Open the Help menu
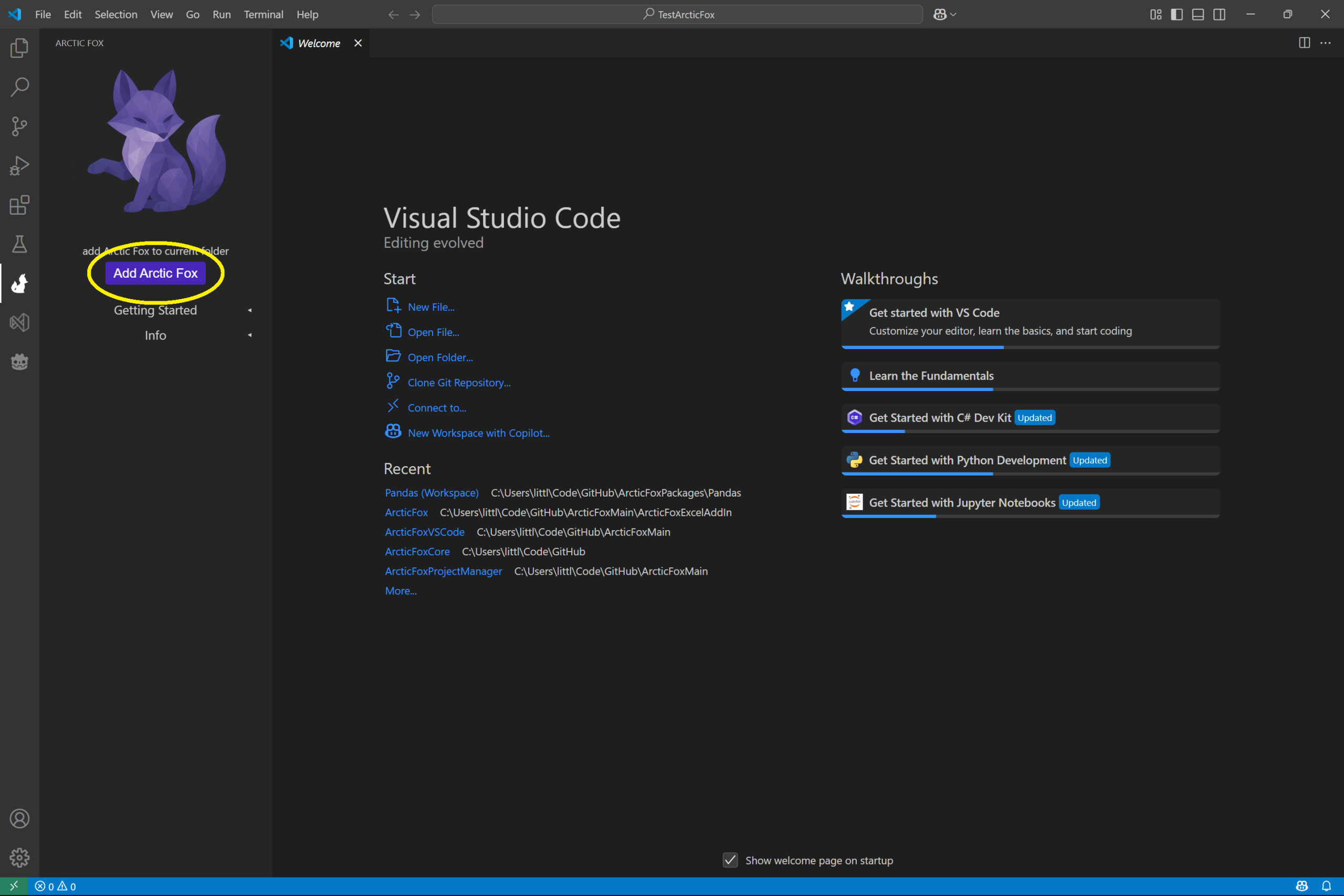Image resolution: width=1344 pixels, height=896 pixels. [x=308, y=14]
